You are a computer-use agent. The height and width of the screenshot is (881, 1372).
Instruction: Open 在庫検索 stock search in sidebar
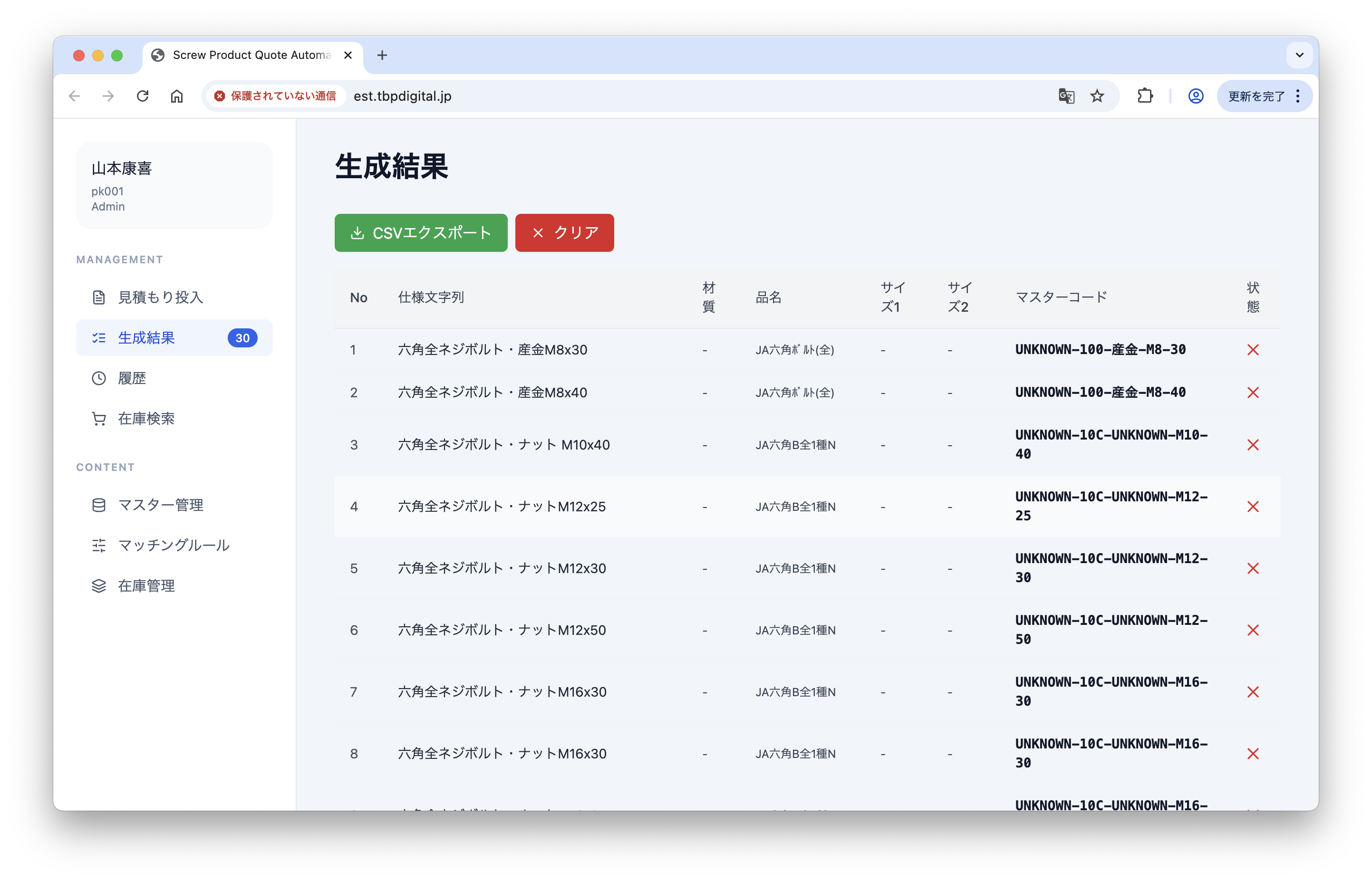(146, 419)
